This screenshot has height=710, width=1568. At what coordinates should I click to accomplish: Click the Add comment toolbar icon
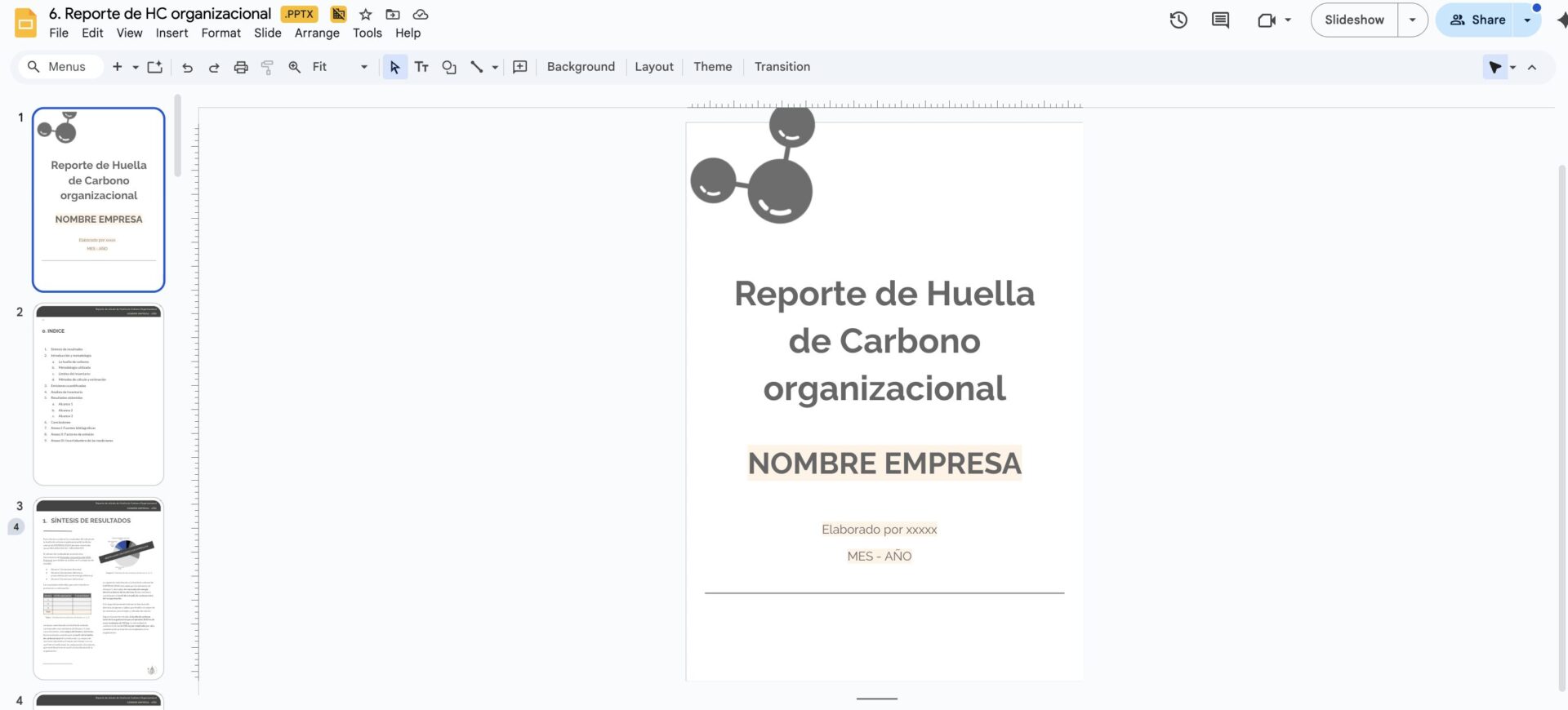519,67
